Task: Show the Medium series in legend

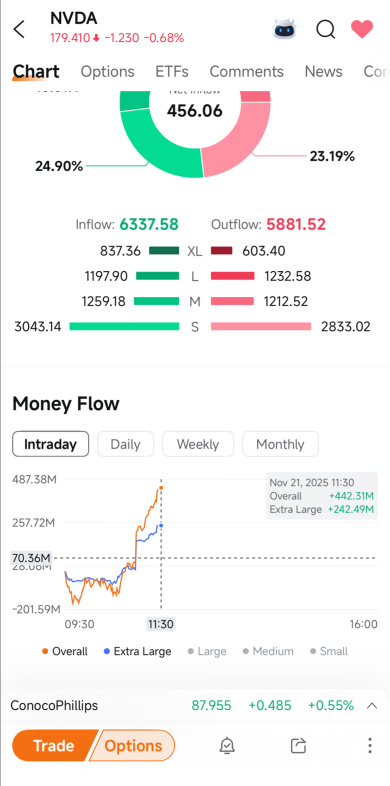Action: coord(268,651)
